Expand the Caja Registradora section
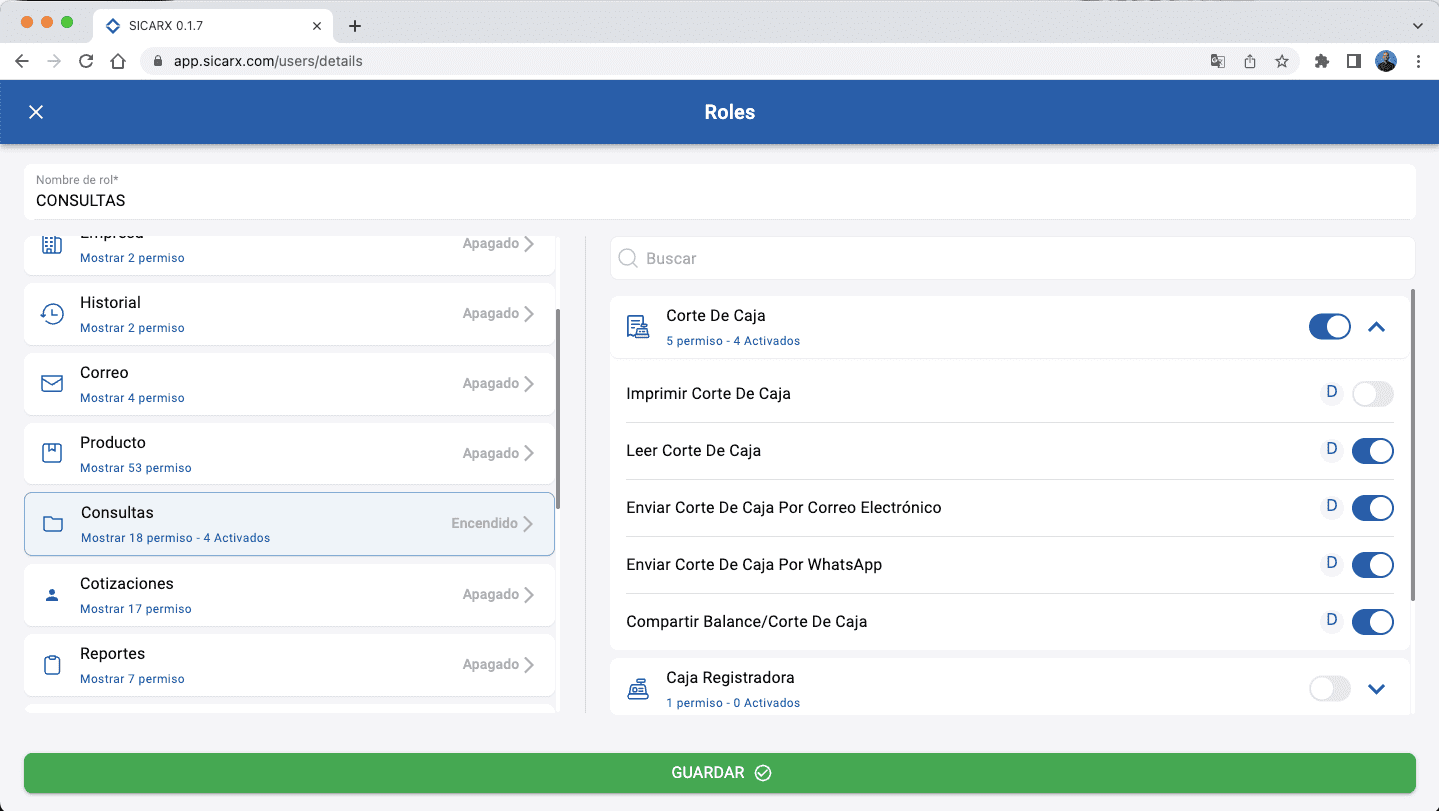Image resolution: width=1439 pixels, height=811 pixels. (1377, 688)
